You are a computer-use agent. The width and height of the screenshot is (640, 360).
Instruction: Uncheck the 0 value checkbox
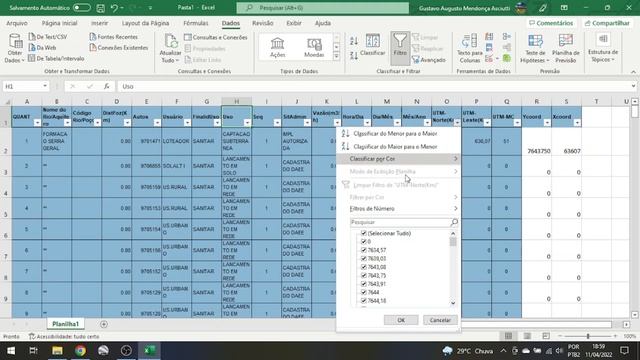[x=364, y=242]
